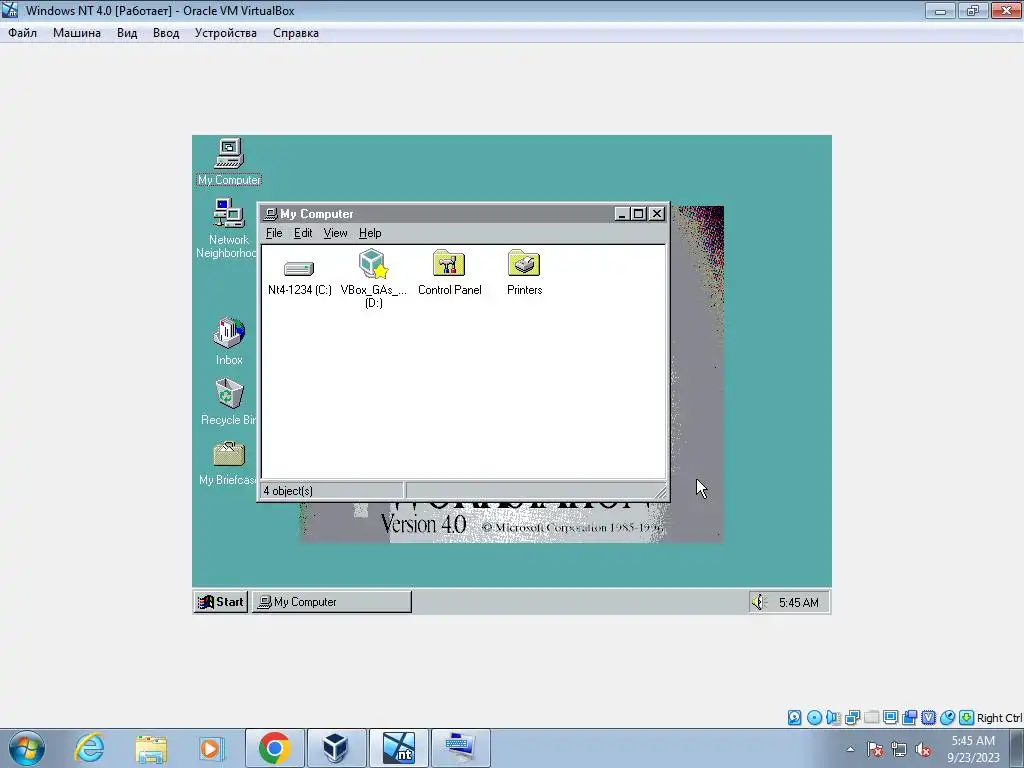Screen dimensions: 1024x768
Task: Open the on-screen keyboard taskbar icon
Action: pos(460,748)
